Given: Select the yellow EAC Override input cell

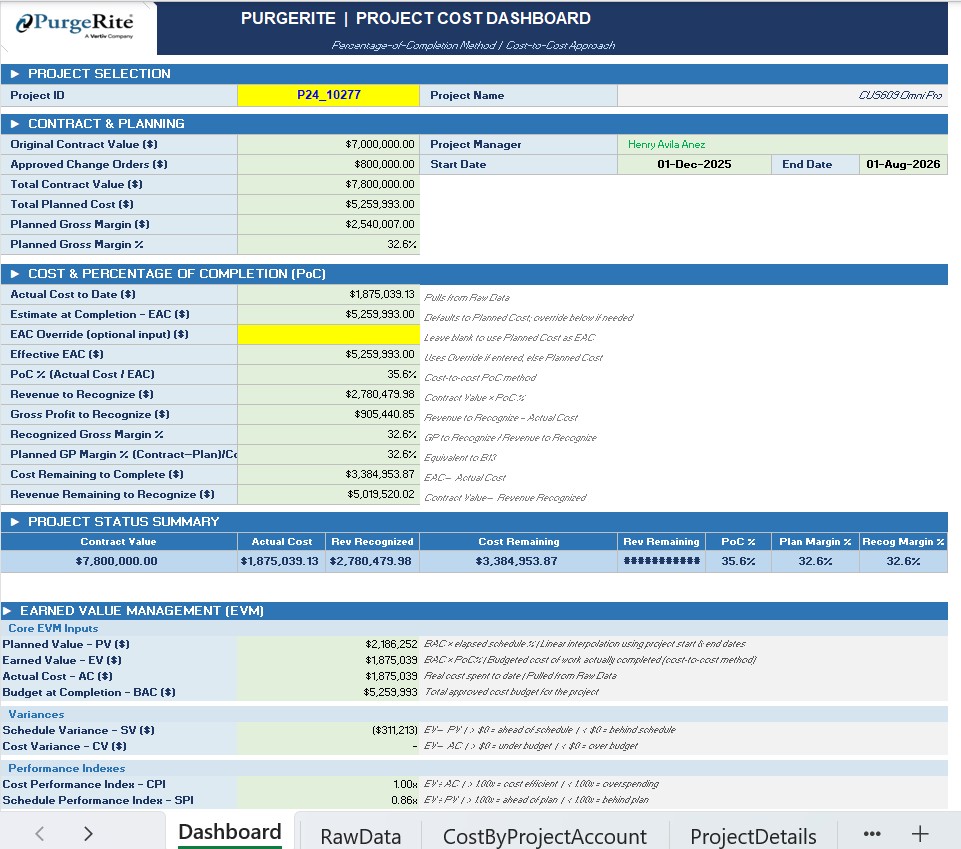Looking at the screenshot, I should pos(329,334).
